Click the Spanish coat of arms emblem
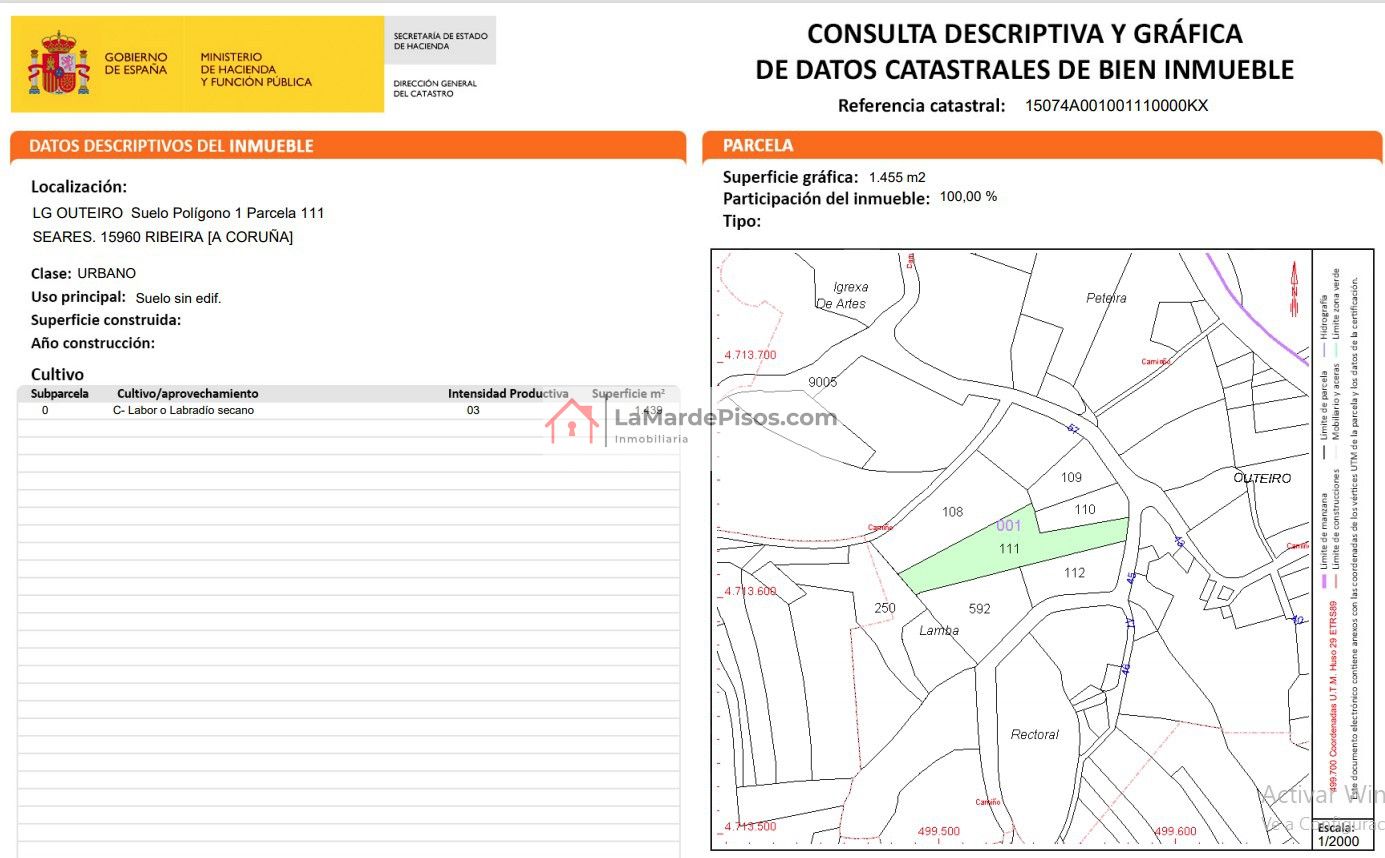 pyautogui.click(x=59, y=63)
